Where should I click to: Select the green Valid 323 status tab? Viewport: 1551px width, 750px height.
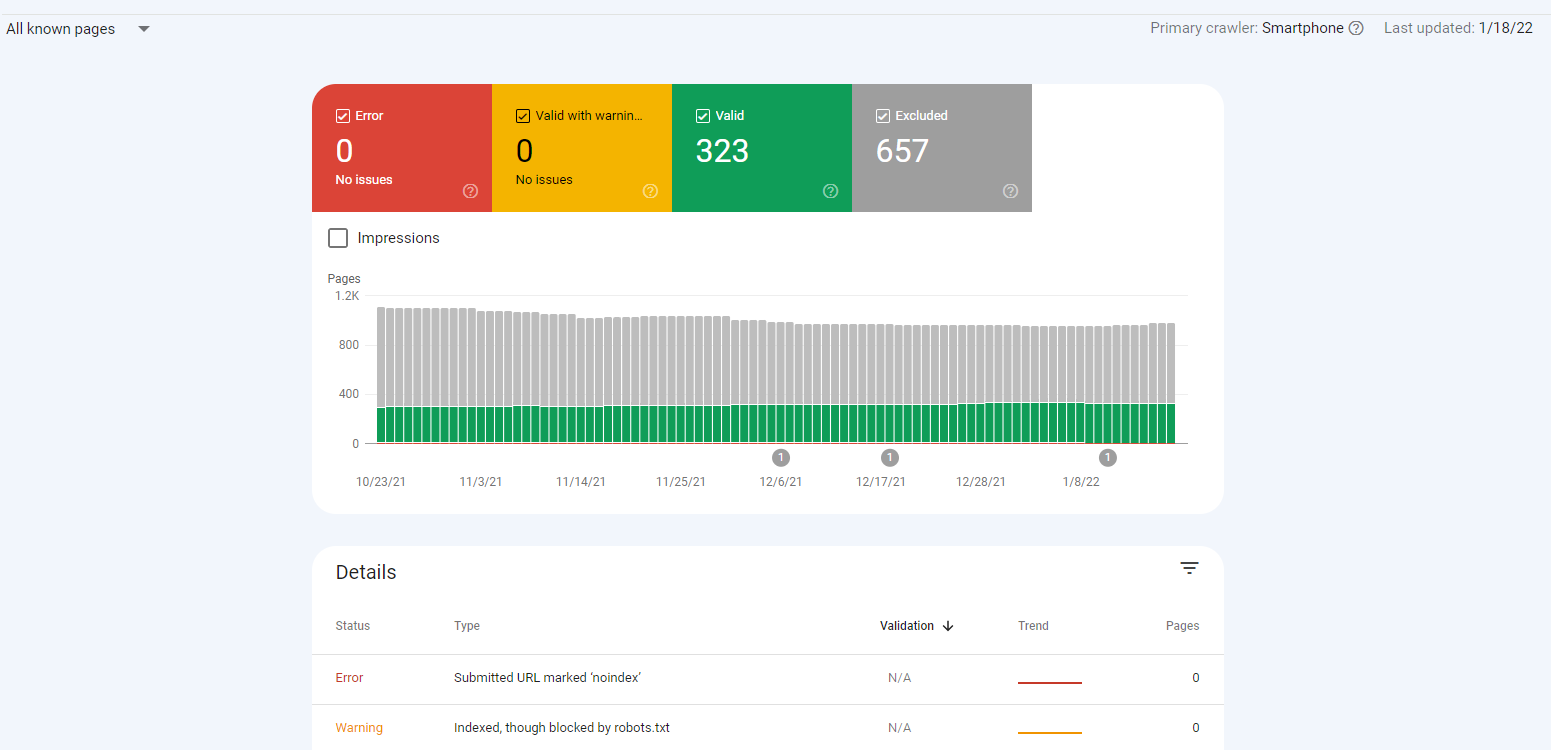pyautogui.click(x=761, y=148)
